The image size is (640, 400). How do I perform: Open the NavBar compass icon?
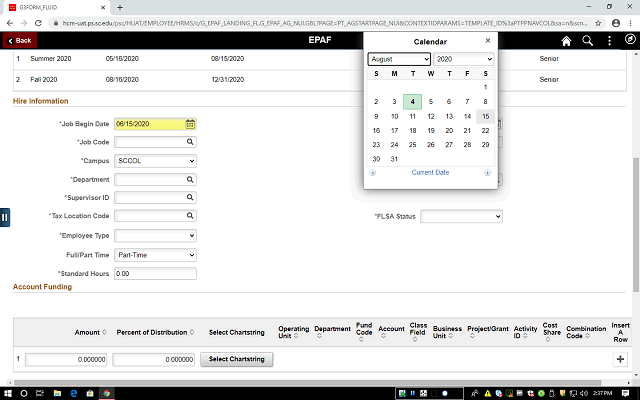point(630,39)
